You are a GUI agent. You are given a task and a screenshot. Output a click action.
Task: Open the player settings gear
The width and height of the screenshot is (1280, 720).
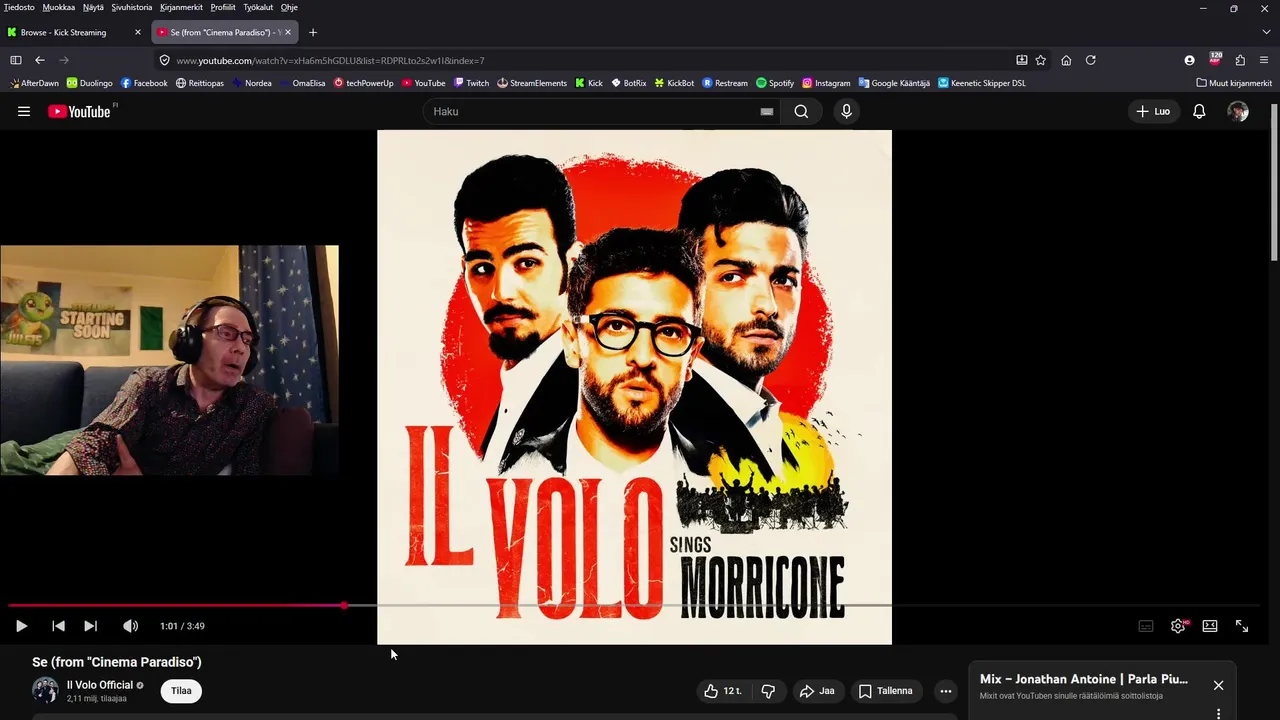coord(1178,626)
